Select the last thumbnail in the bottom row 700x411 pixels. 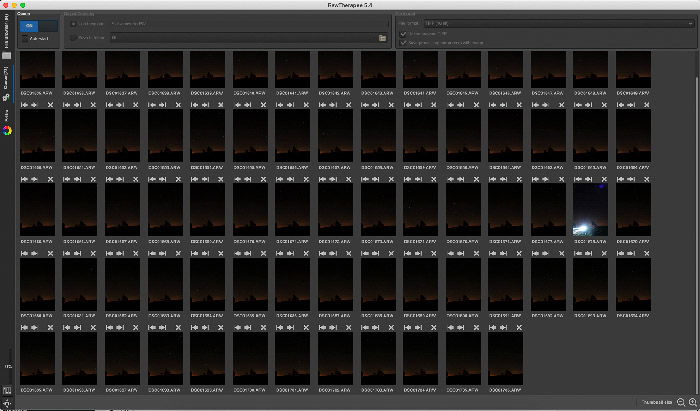(x=505, y=359)
